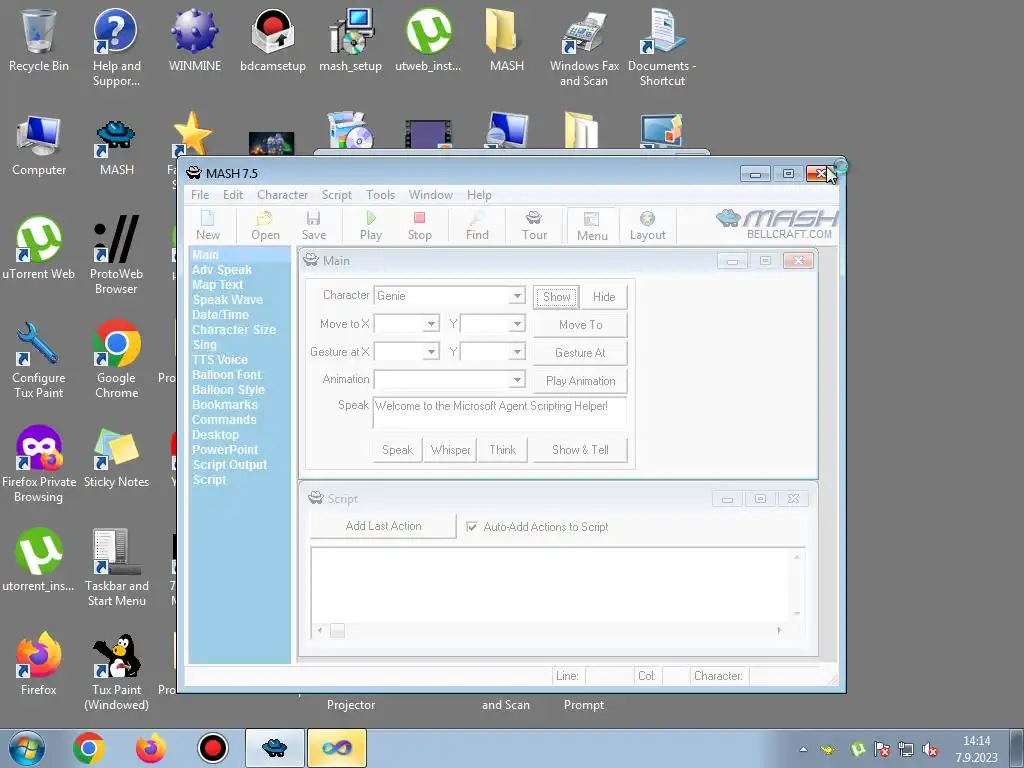Click the Show & Tell button

point(580,450)
